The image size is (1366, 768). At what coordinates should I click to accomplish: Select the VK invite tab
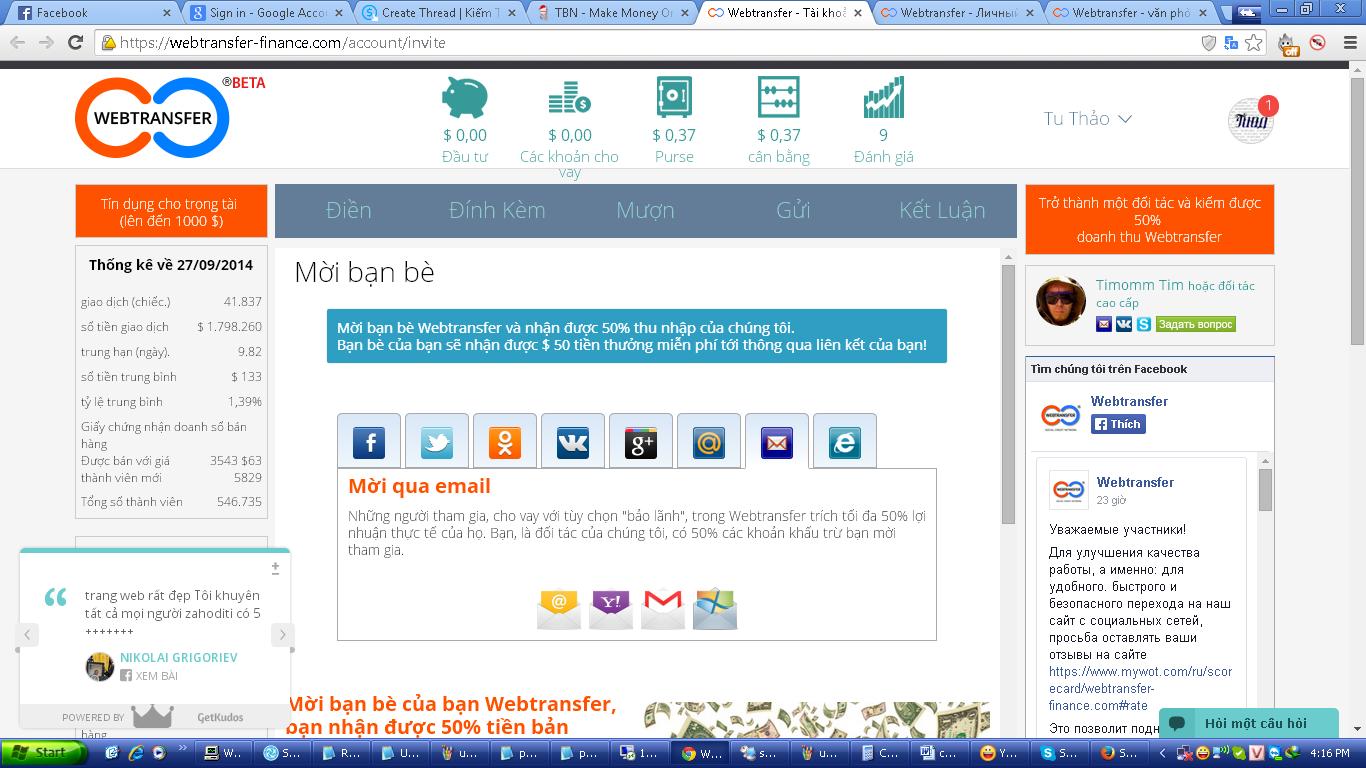pyautogui.click(x=573, y=441)
